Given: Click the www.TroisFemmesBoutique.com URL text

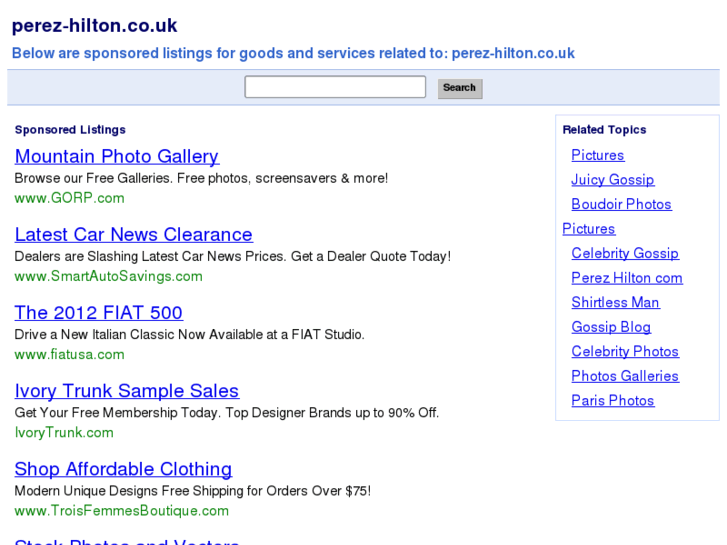Looking at the screenshot, I should click(121, 511).
